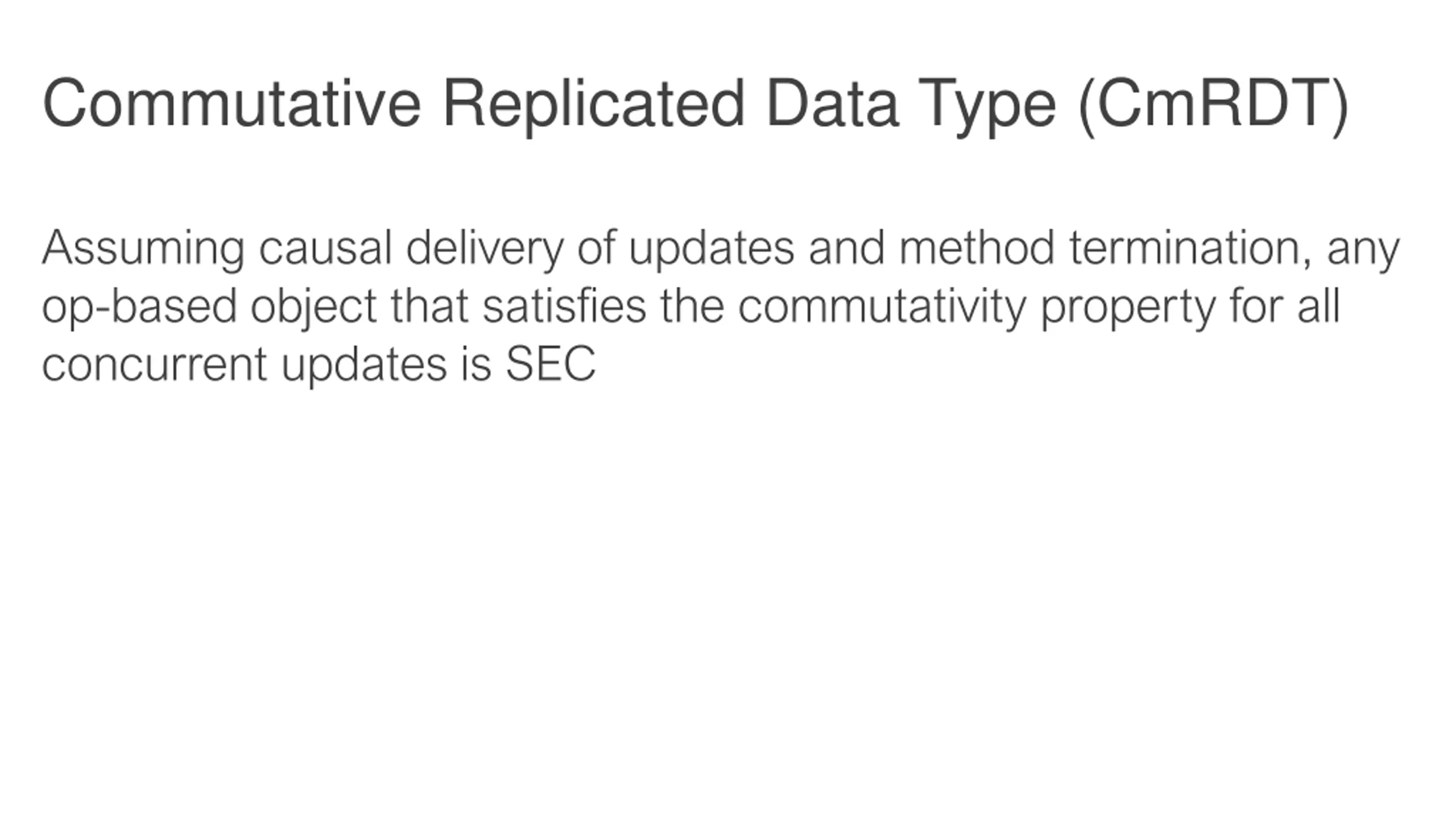Click the word "commutativity" in the body text

coord(882,308)
